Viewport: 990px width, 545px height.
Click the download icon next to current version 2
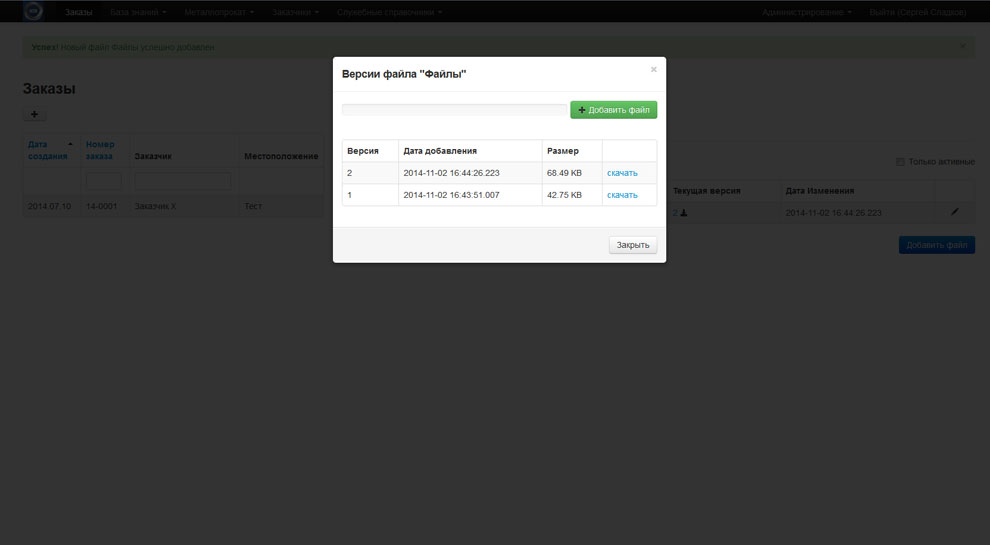684,213
